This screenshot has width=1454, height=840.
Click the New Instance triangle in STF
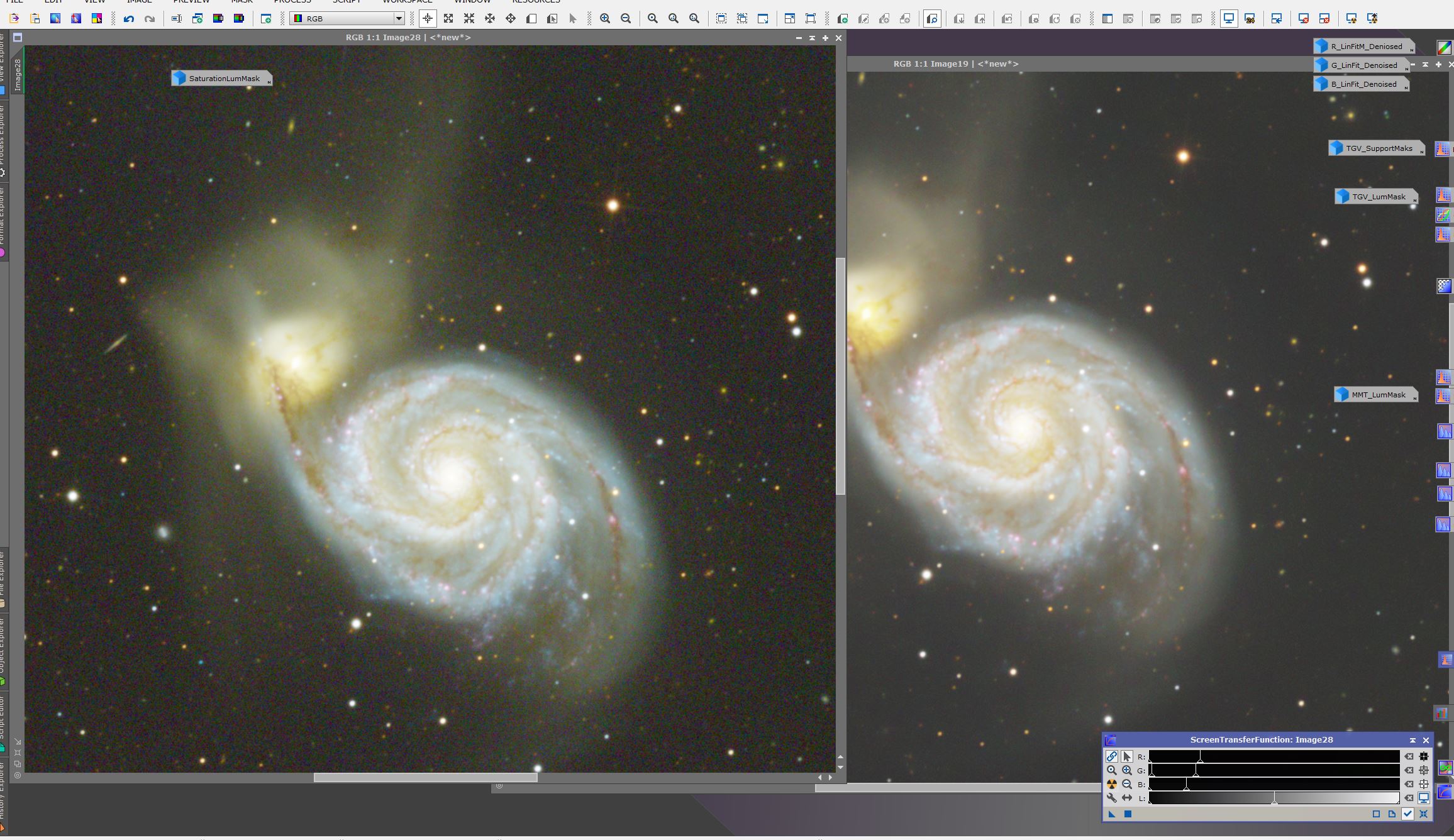click(x=1112, y=814)
